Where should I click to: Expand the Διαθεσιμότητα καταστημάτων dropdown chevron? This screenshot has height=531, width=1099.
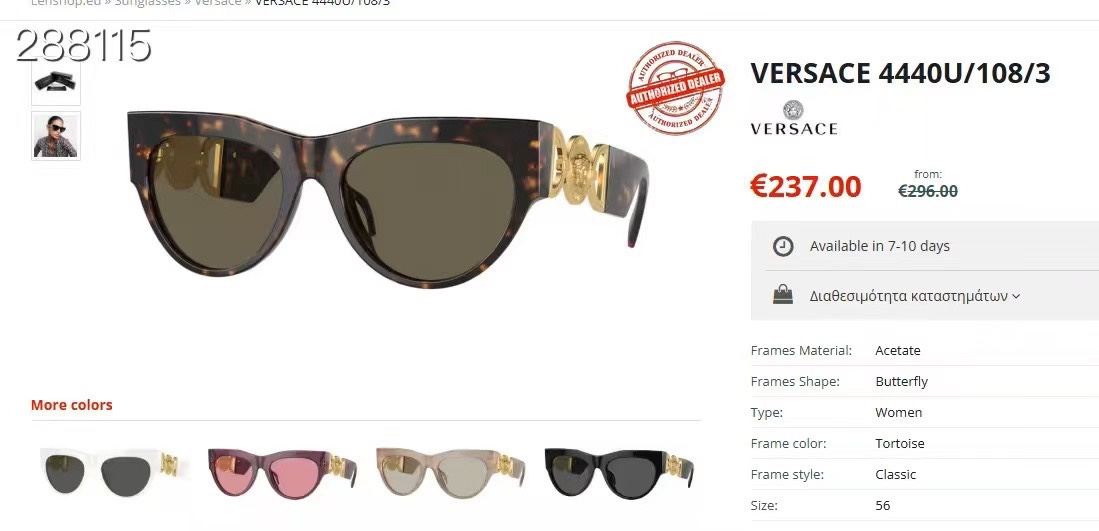pos(1016,296)
